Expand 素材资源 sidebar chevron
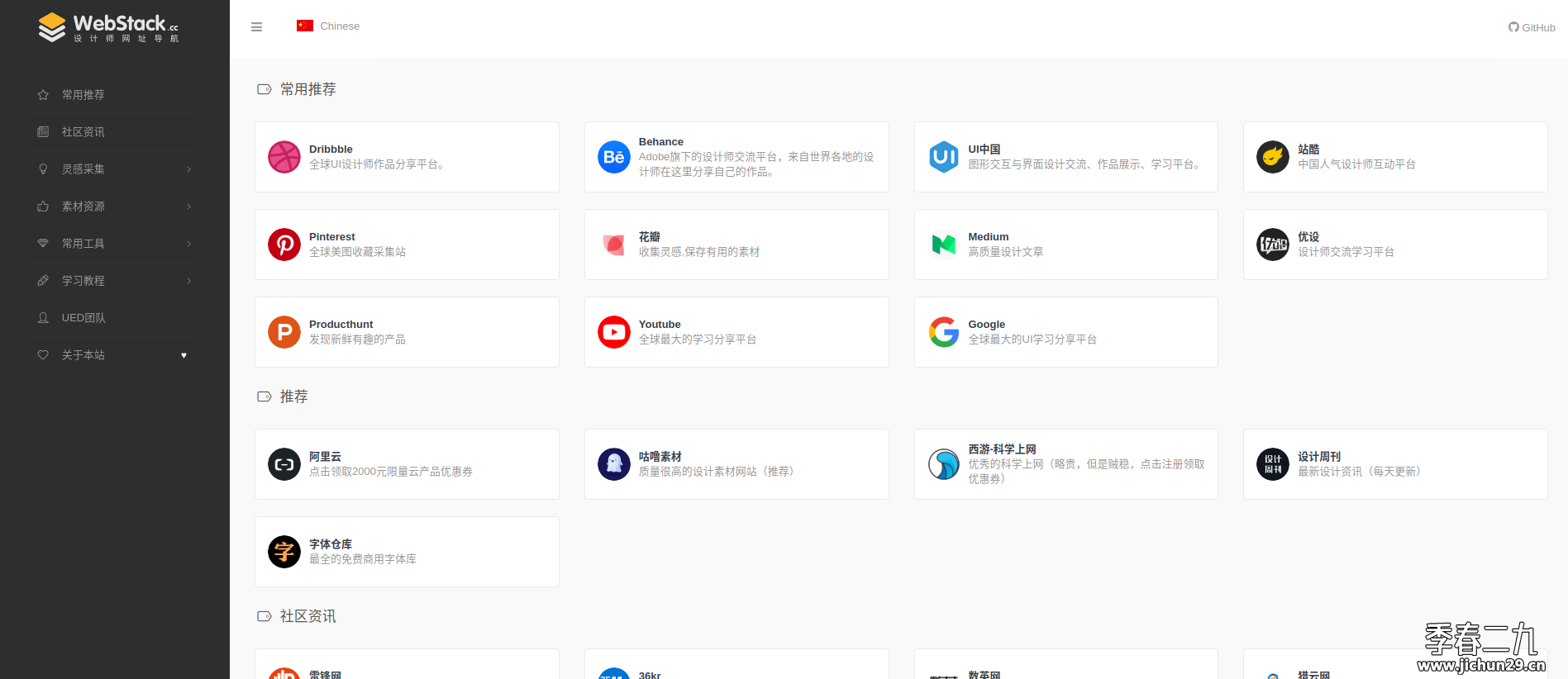The height and width of the screenshot is (679, 1568). tap(188, 207)
